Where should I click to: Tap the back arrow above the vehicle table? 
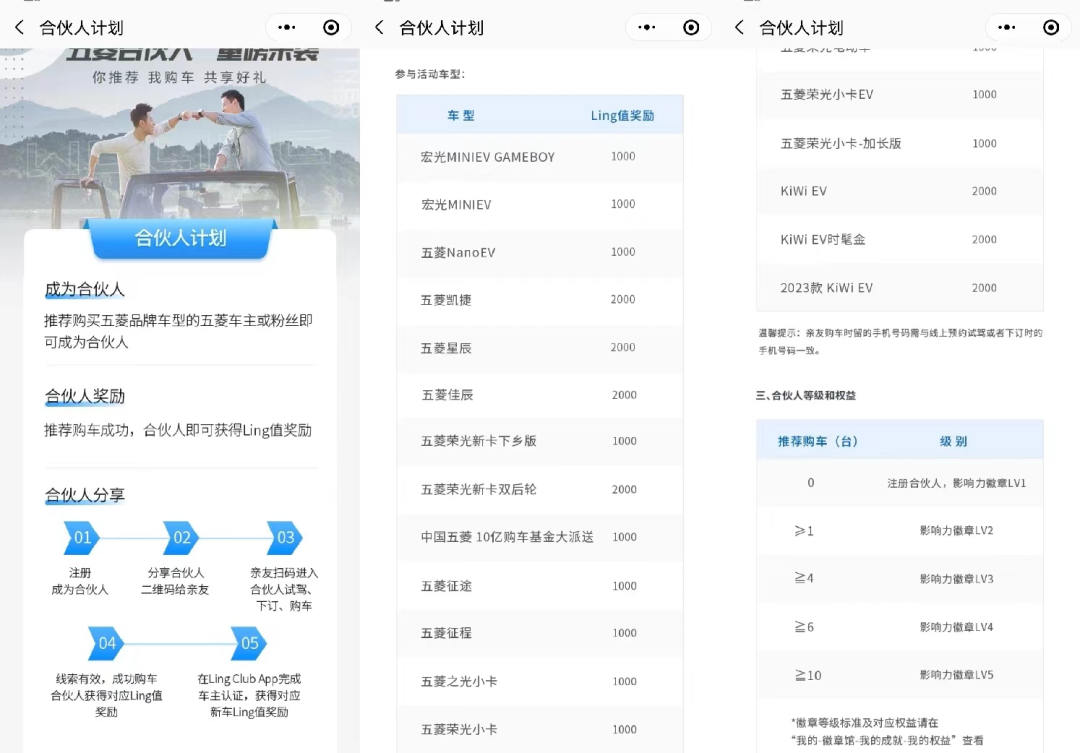[x=381, y=28]
